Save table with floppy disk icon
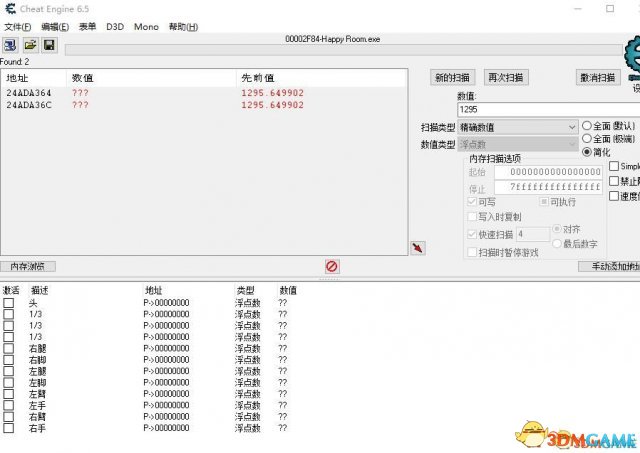This screenshot has height=453, width=640. pos(49,45)
